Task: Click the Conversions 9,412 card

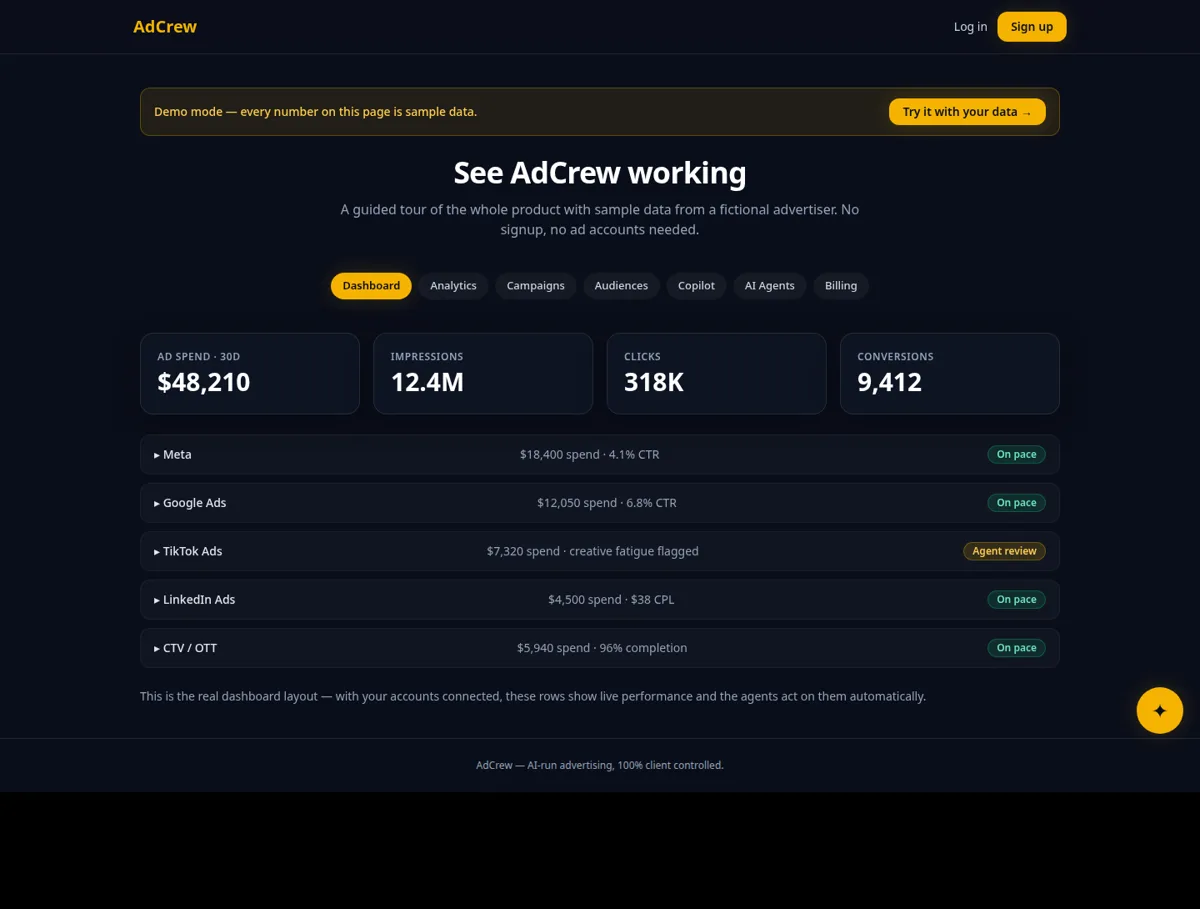Action: (950, 373)
